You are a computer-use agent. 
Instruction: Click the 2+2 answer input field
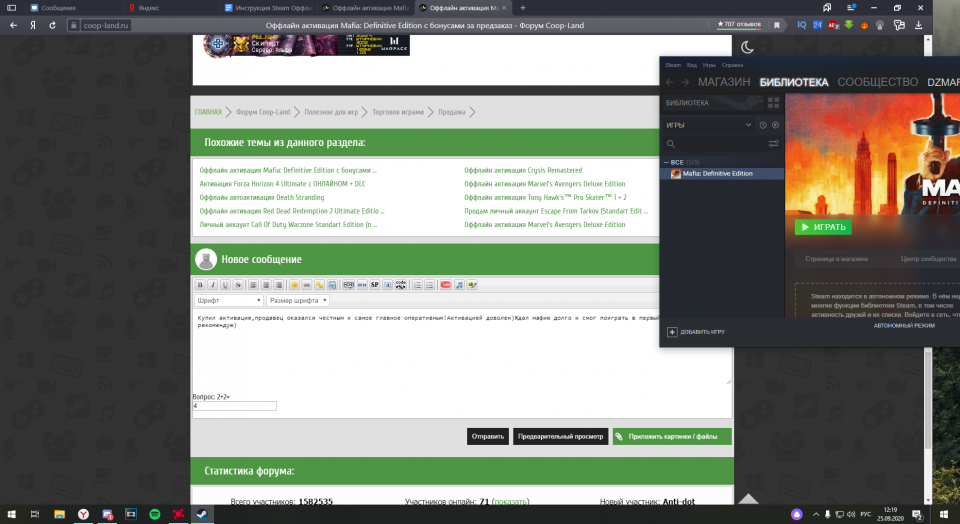tap(234, 406)
